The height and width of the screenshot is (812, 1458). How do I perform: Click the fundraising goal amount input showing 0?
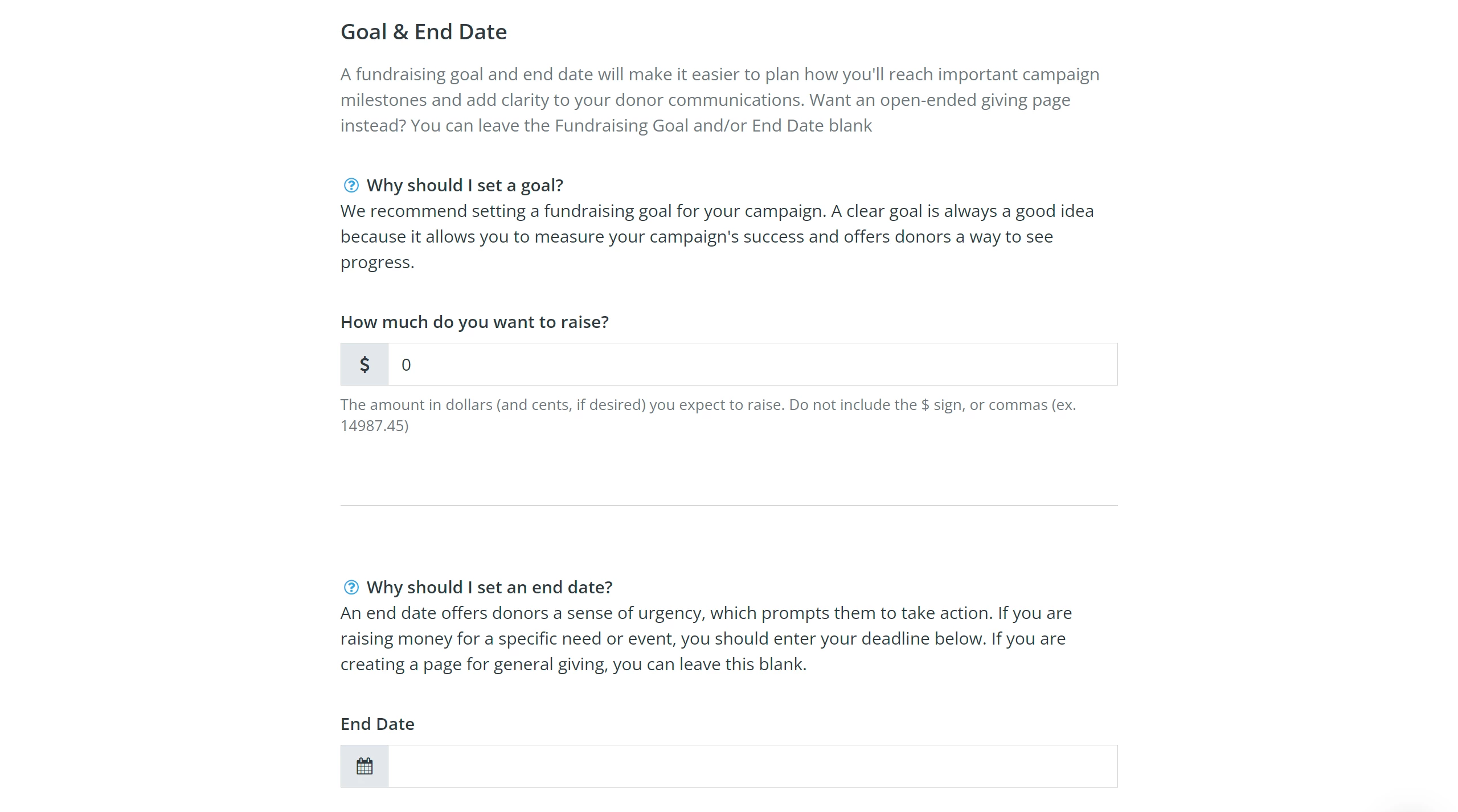coord(752,364)
